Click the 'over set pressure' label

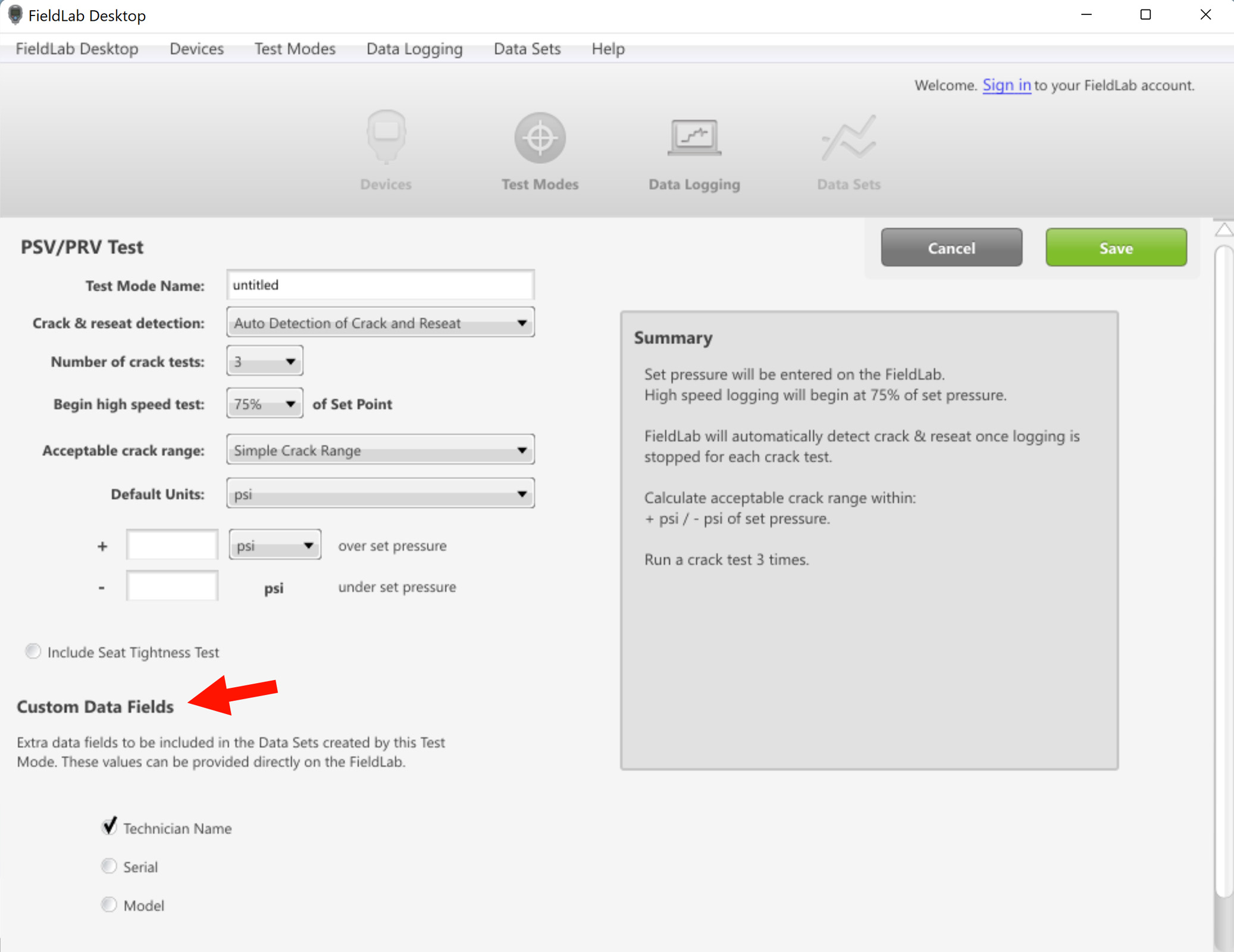pos(392,546)
